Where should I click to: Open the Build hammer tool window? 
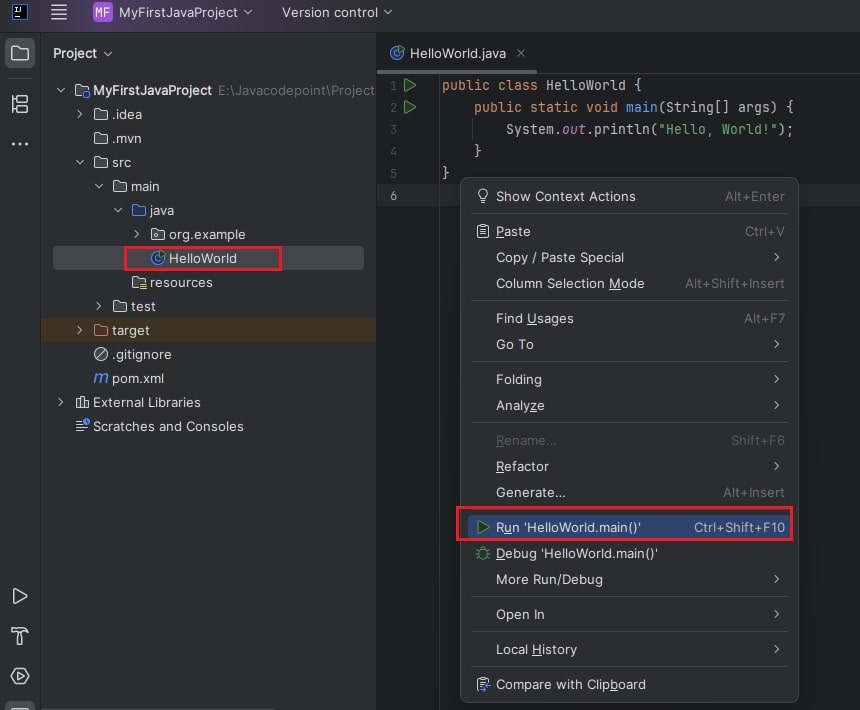tap(20, 636)
